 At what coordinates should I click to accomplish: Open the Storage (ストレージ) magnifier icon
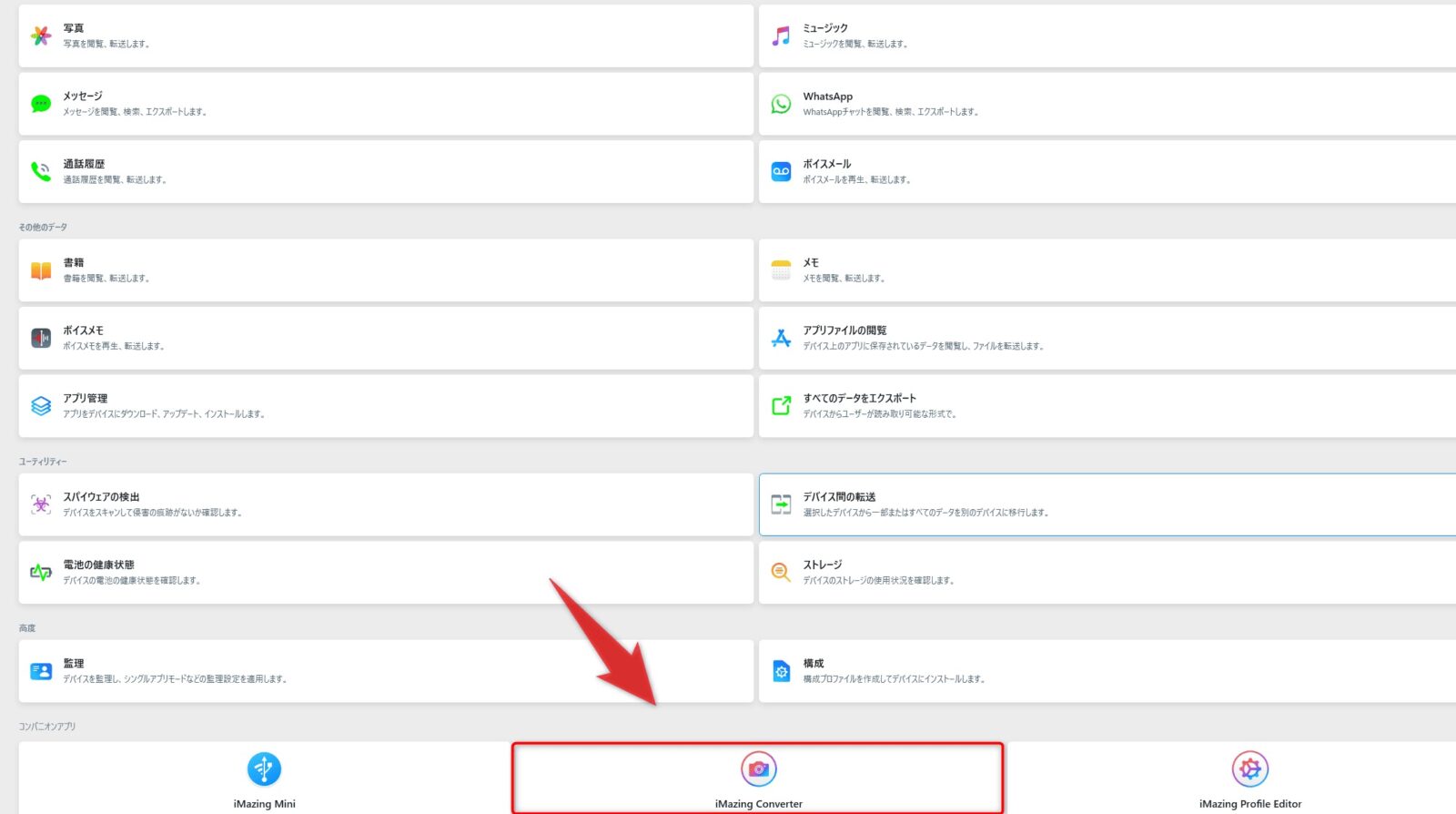point(781,572)
